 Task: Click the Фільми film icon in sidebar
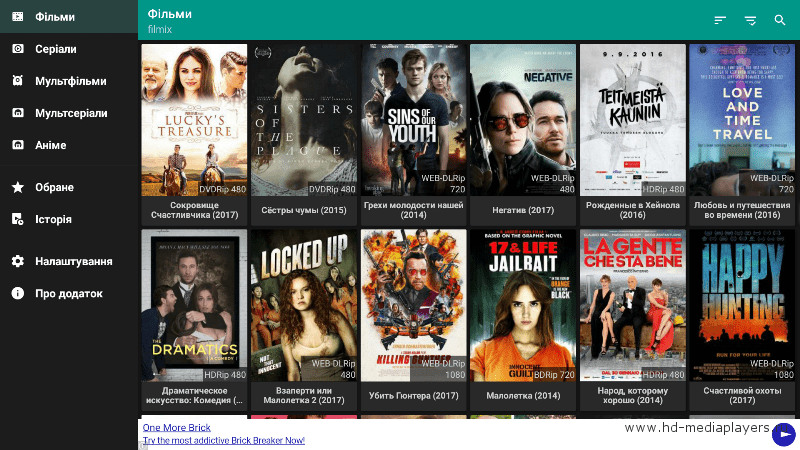(18, 17)
